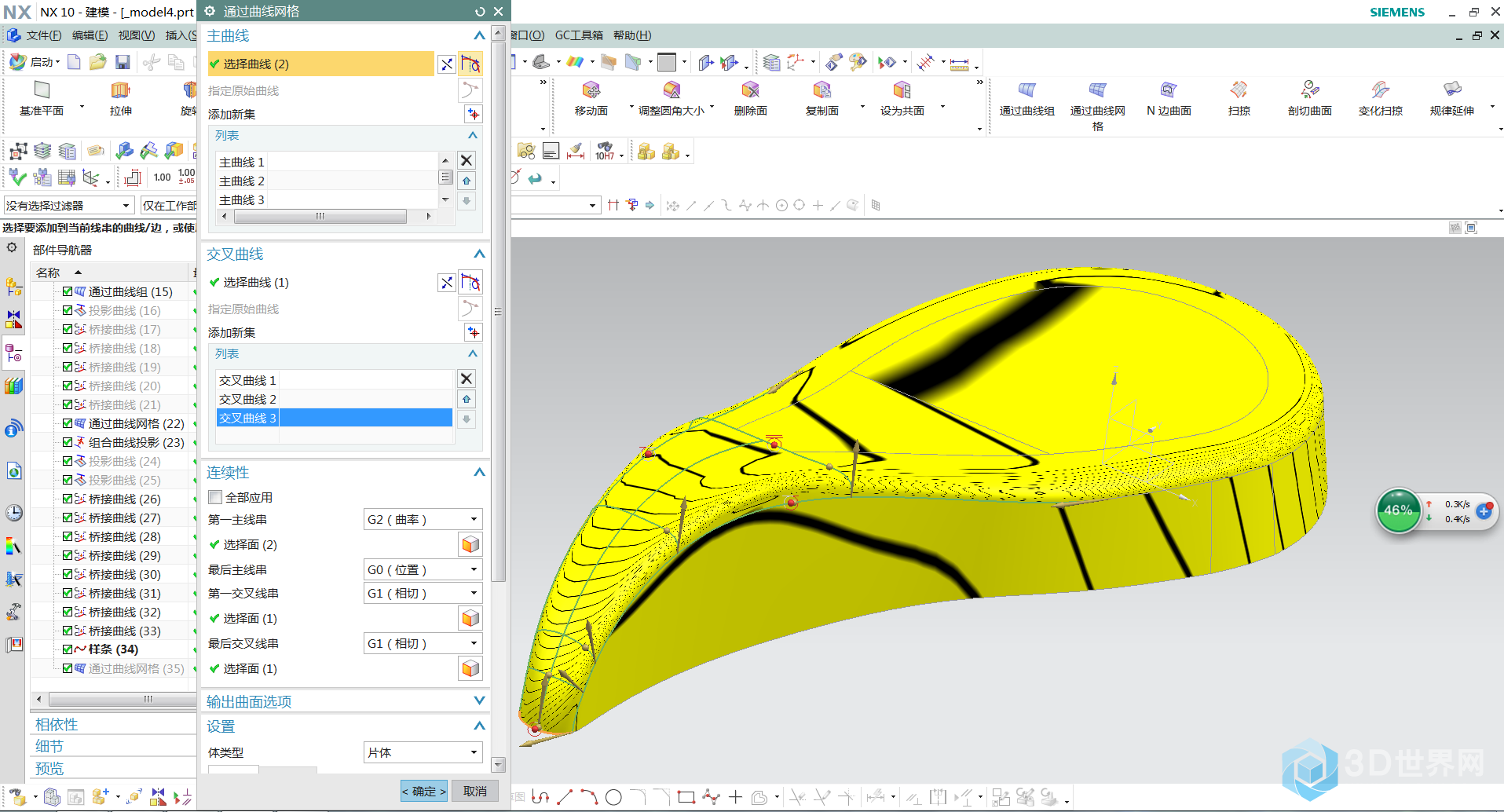Toggle checkbox for 通过曲线网格 (22)
This screenshot has height=812, width=1504.
click(68, 423)
